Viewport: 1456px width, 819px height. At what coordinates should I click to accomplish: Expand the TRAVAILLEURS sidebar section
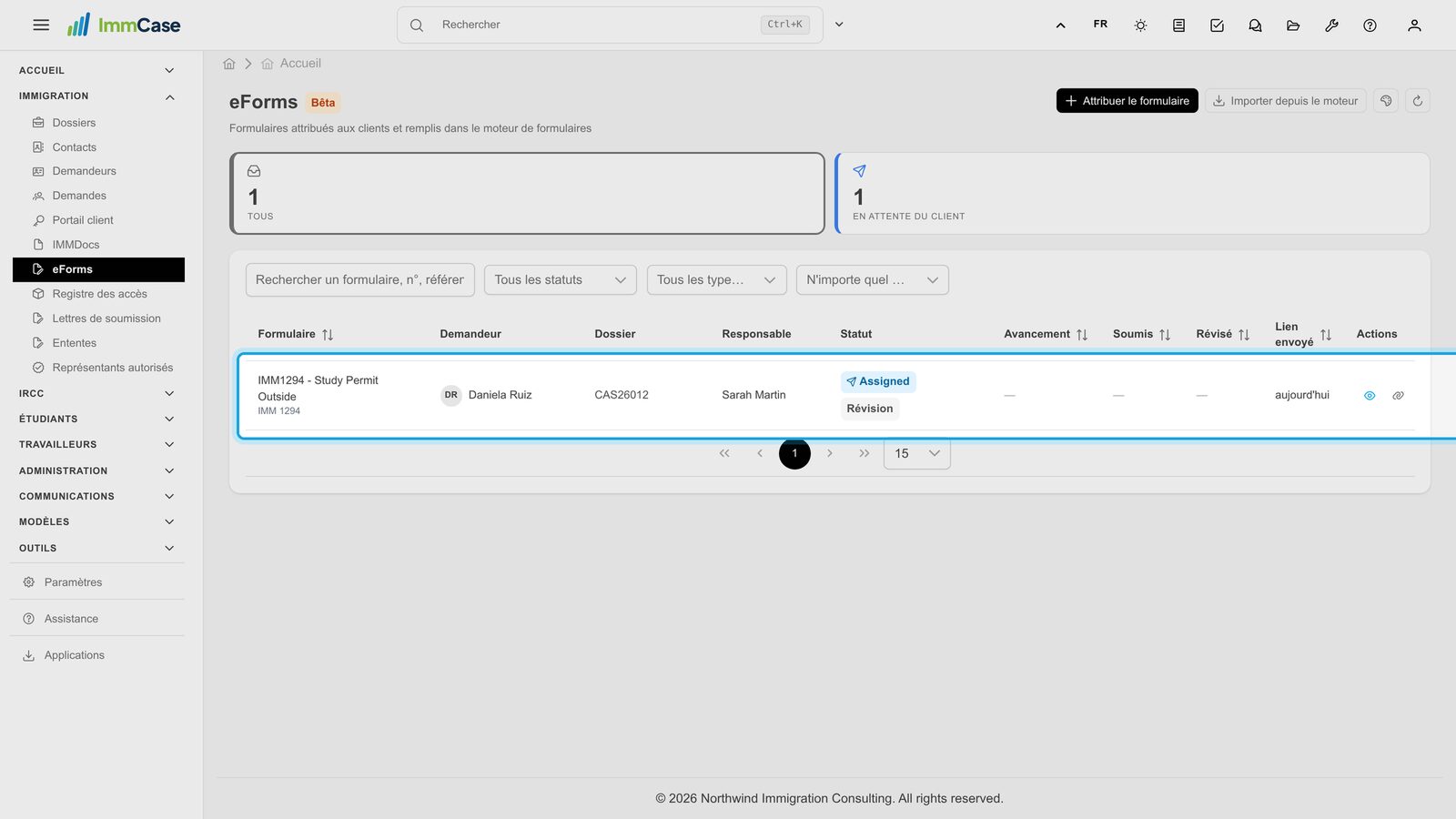[97, 445]
